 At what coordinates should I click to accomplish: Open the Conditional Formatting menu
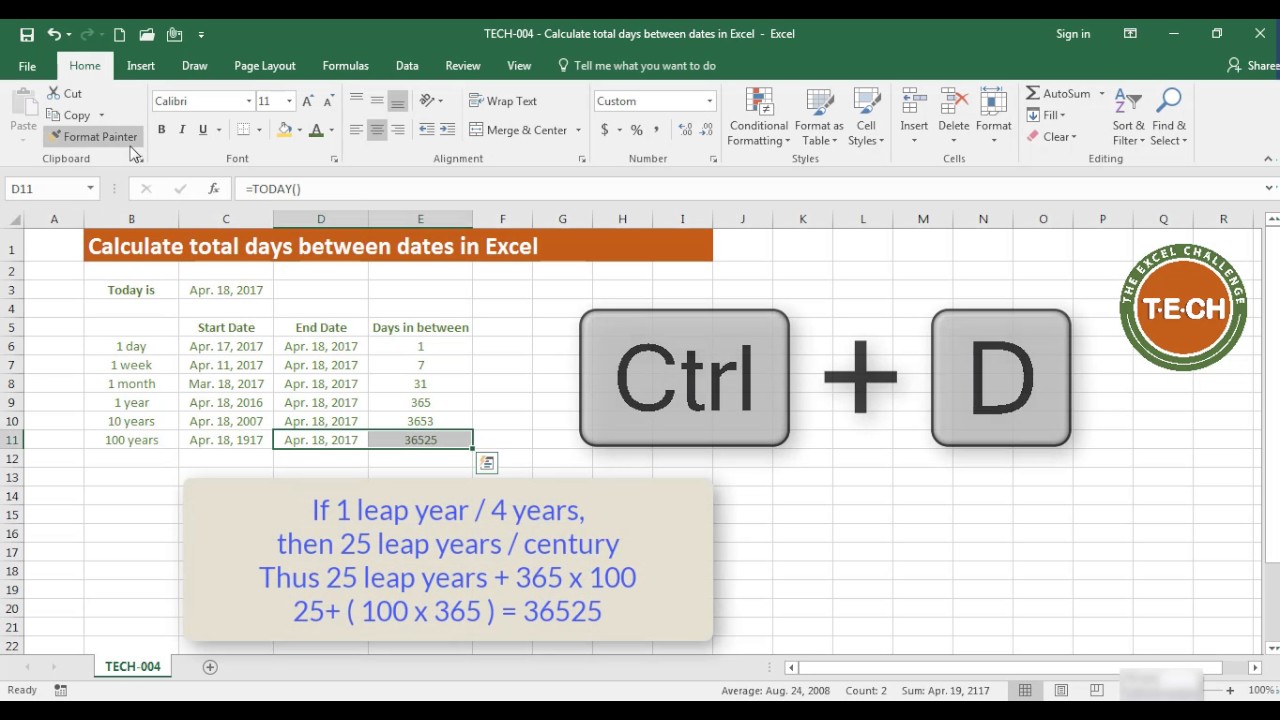point(758,117)
